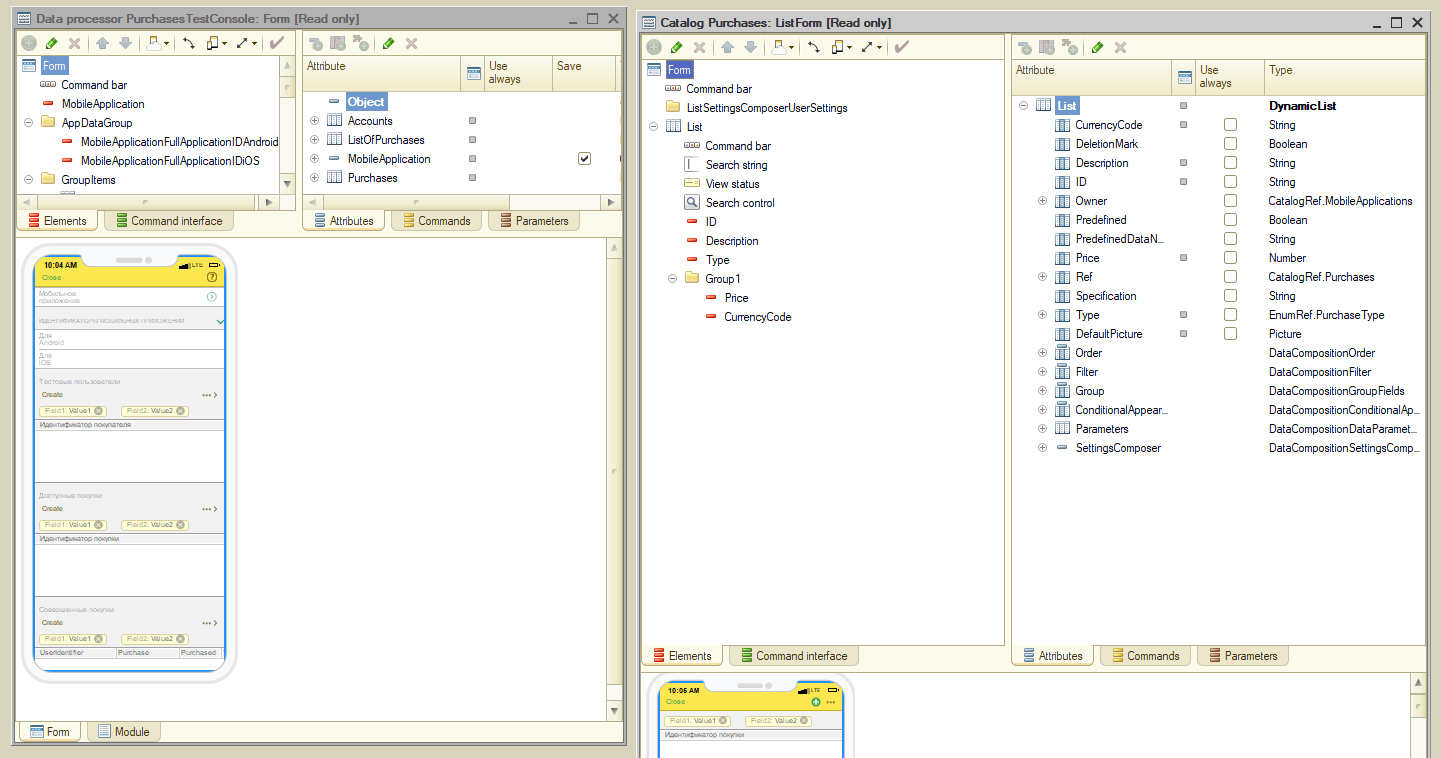
Task: Toggle Use always checkbox for DeletionMark
Action: (1230, 144)
